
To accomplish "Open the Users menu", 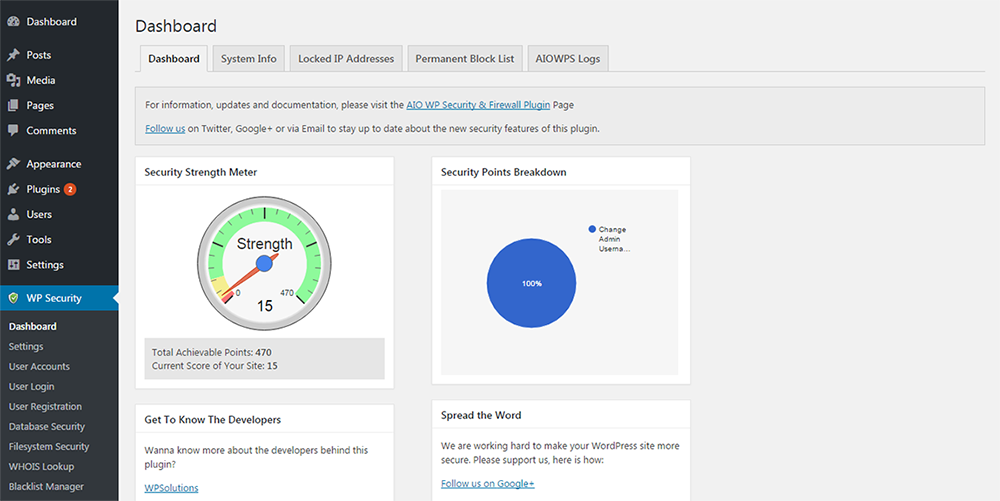I will [39, 214].
